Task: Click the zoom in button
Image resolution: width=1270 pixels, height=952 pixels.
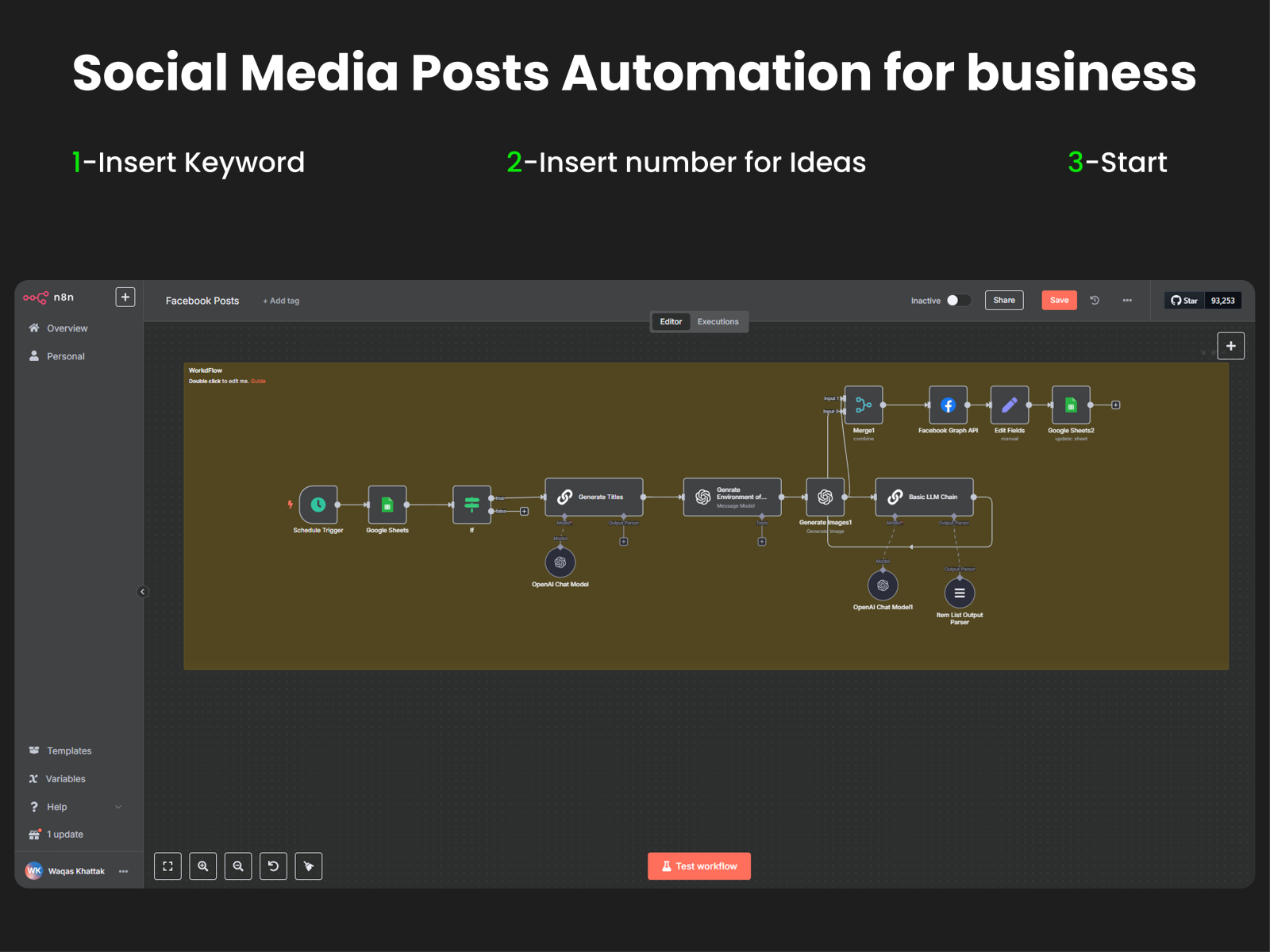Action: tap(203, 866)
